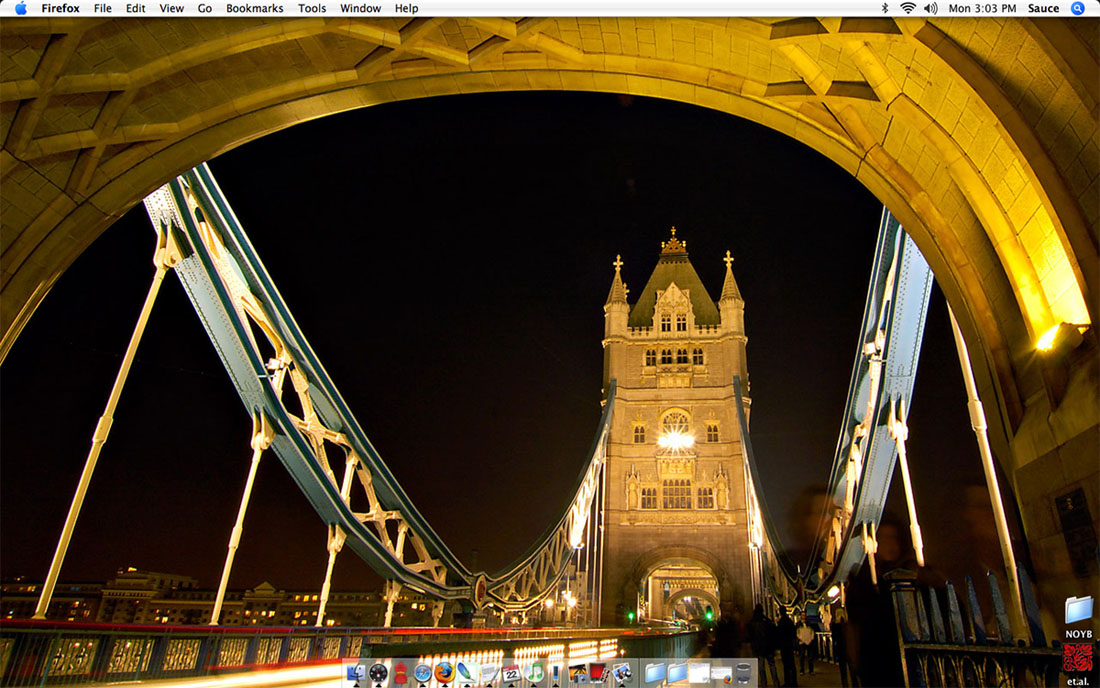Screen dimensions: 1100x688
Task: Restore the minimized white document window
Action: coord(699,673)
